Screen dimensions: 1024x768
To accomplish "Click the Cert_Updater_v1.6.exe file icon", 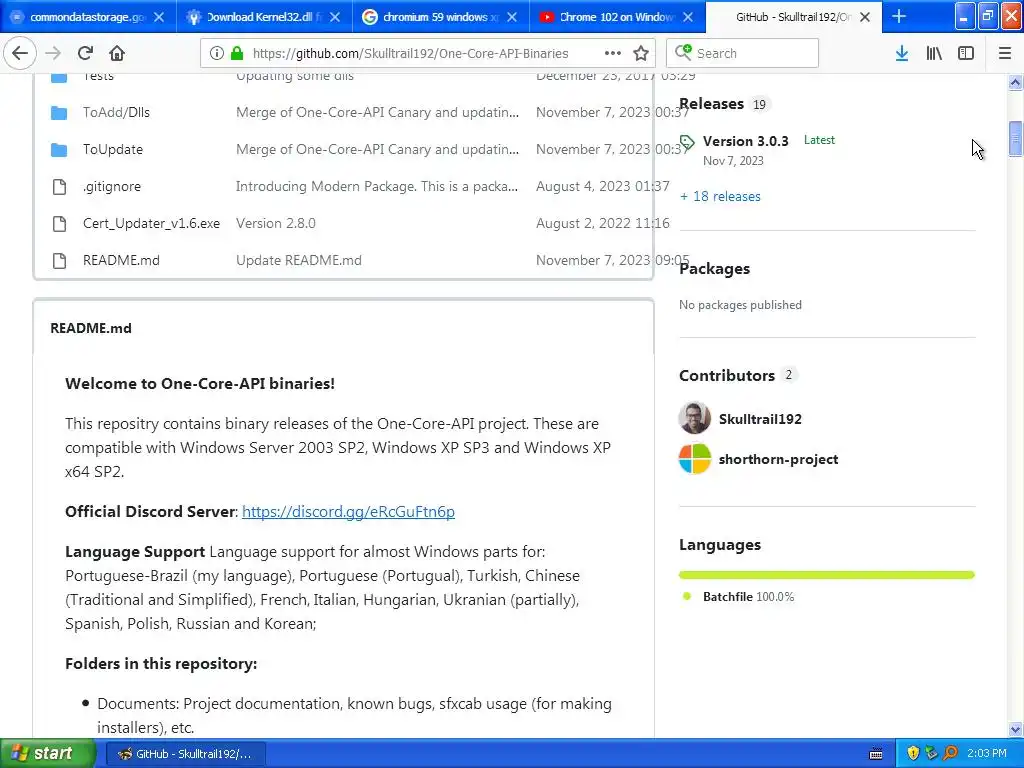I will point(59,223).
